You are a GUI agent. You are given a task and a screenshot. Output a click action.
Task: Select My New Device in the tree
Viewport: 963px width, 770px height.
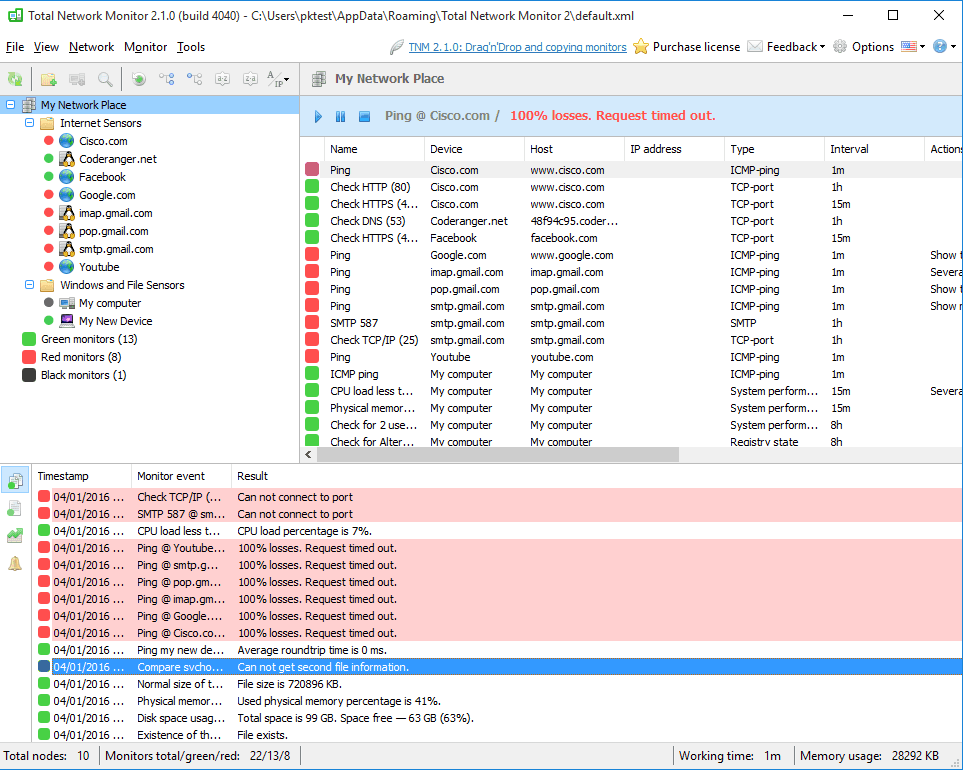coord(115,321)
